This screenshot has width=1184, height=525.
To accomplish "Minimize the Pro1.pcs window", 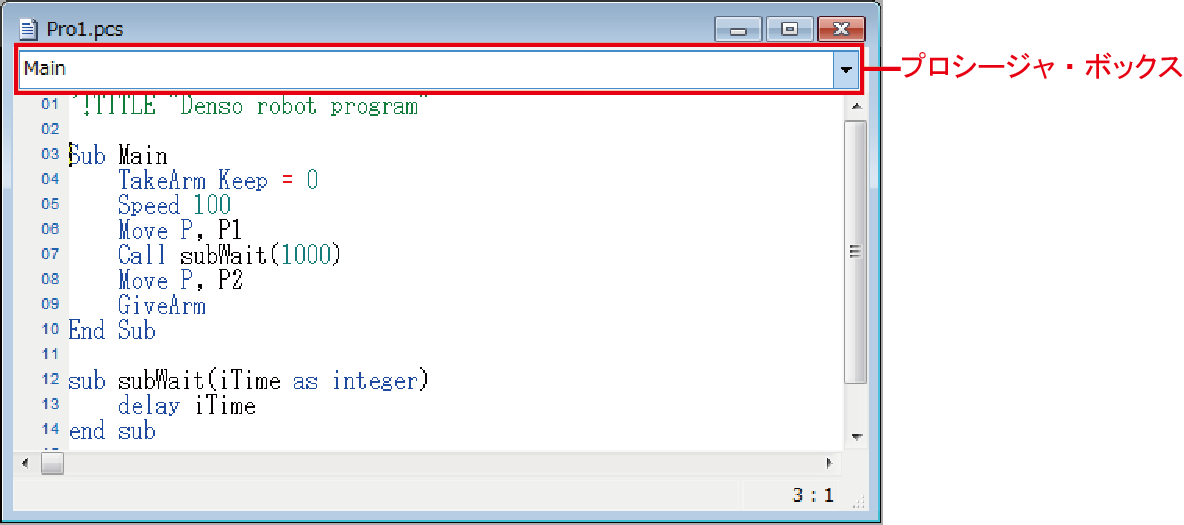I will [738, 29].
